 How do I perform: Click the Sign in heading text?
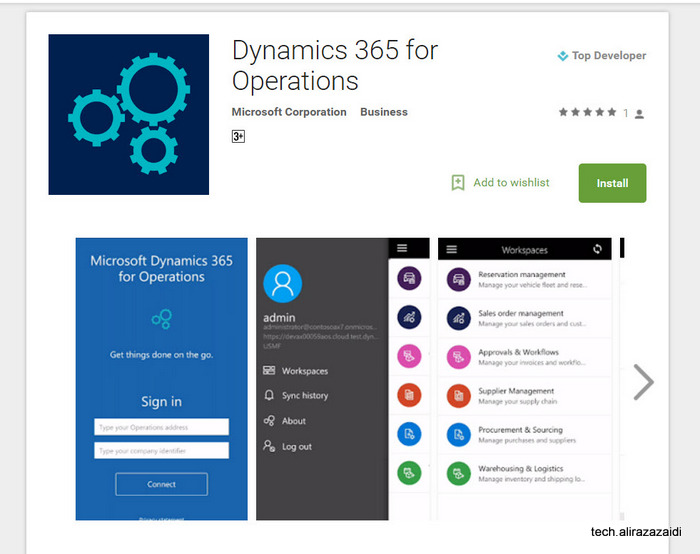(x=161, y=402)
